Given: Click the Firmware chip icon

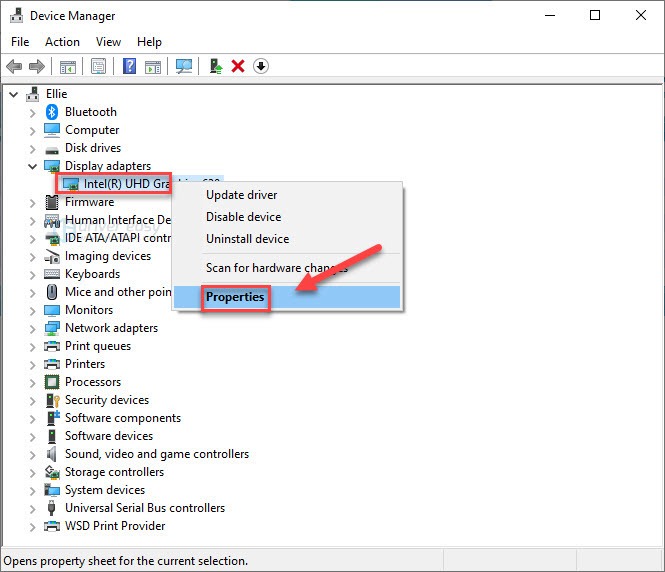Looking at the screenshot, I should tap(52, 202).
